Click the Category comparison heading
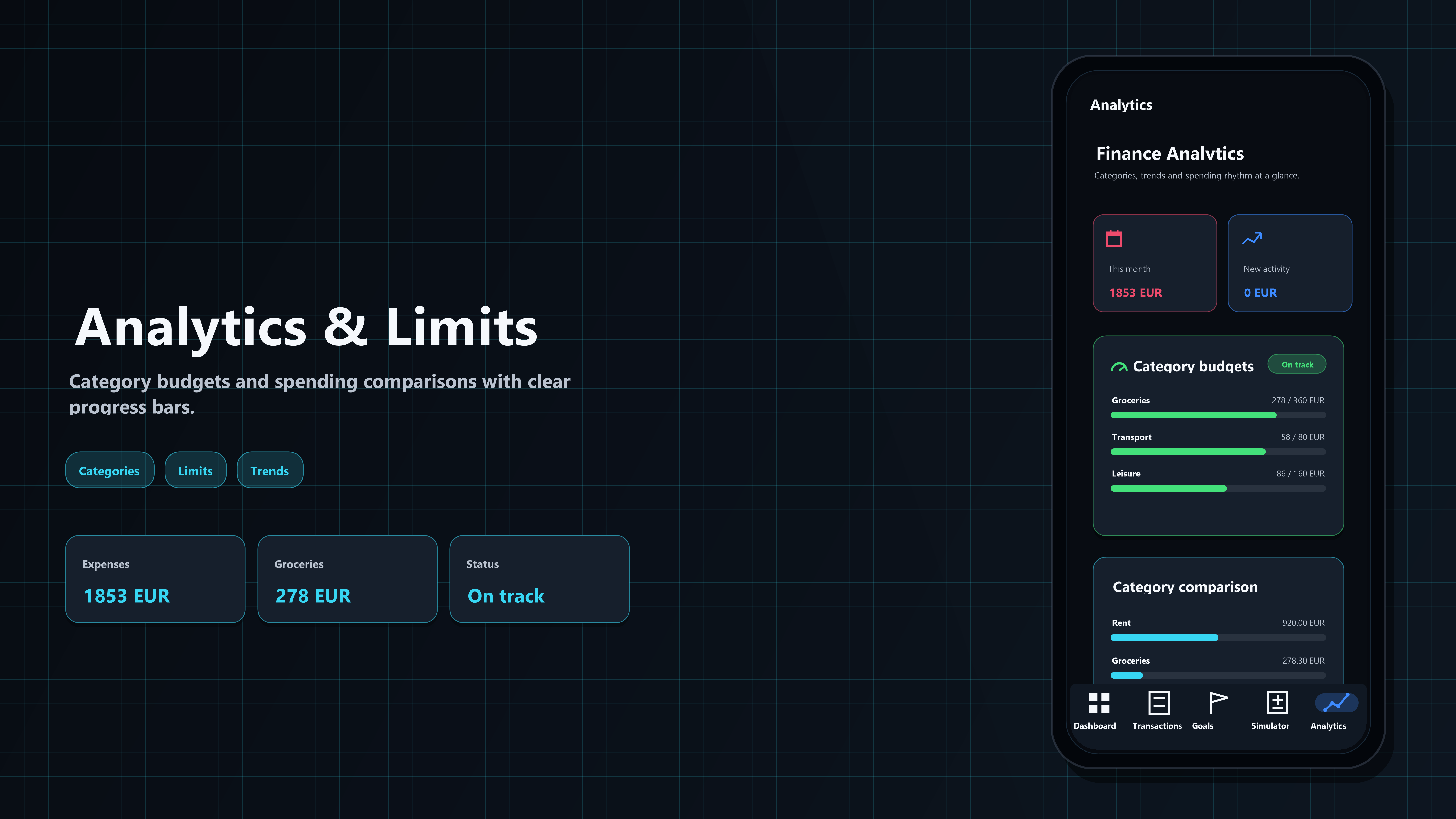 coord(1185,587)
